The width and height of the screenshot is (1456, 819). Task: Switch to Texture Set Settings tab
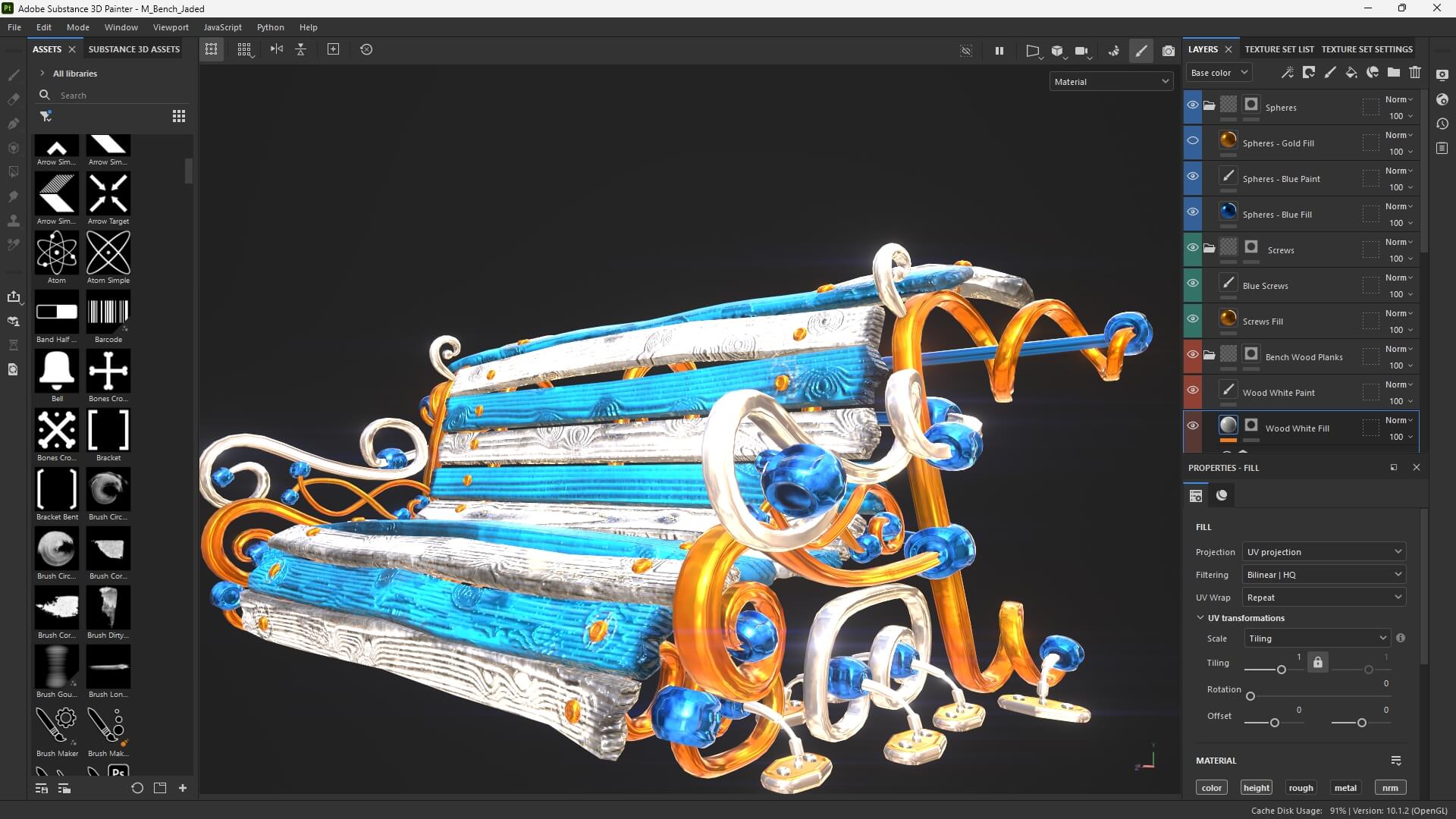click(x=1367, y=49)
